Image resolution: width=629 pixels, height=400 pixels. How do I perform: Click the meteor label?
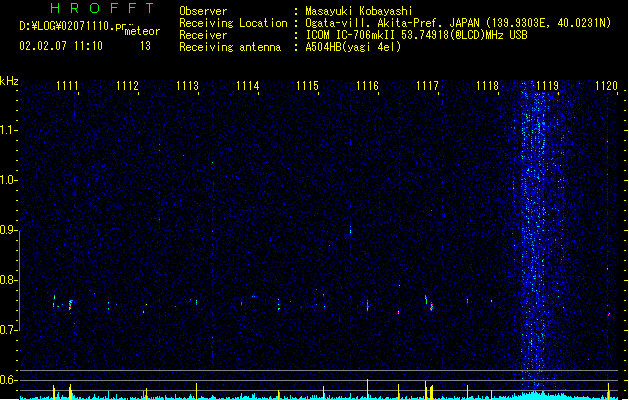[x=142, y=31]
